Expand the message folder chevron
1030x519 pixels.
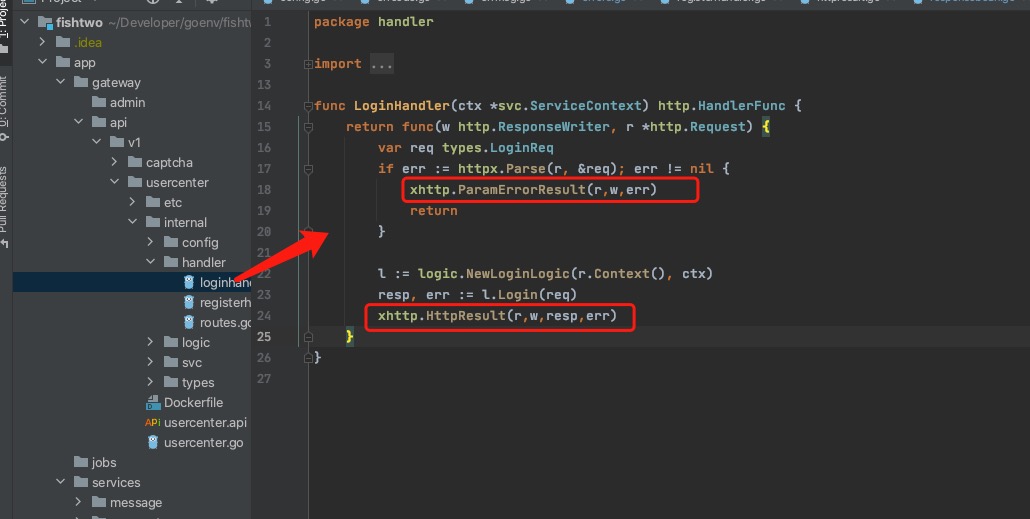[79, 502]
